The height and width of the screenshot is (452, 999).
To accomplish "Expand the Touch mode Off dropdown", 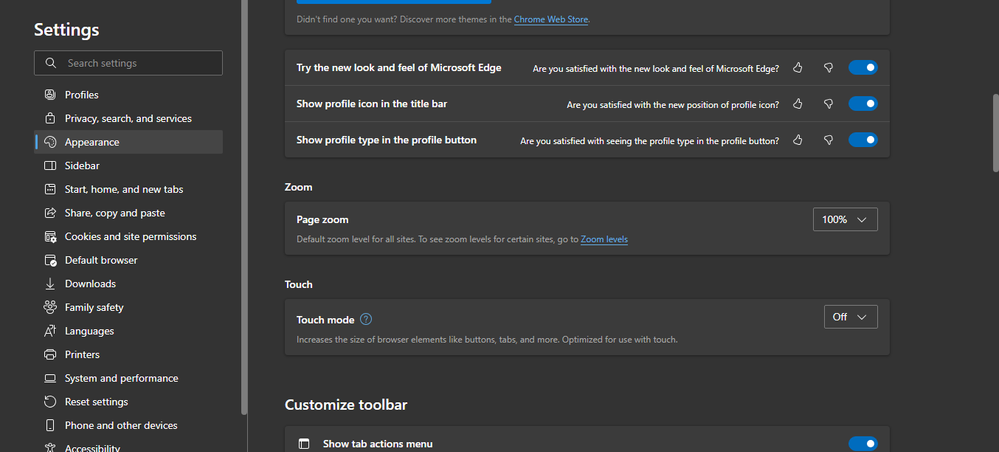I will tap(850, 317).
